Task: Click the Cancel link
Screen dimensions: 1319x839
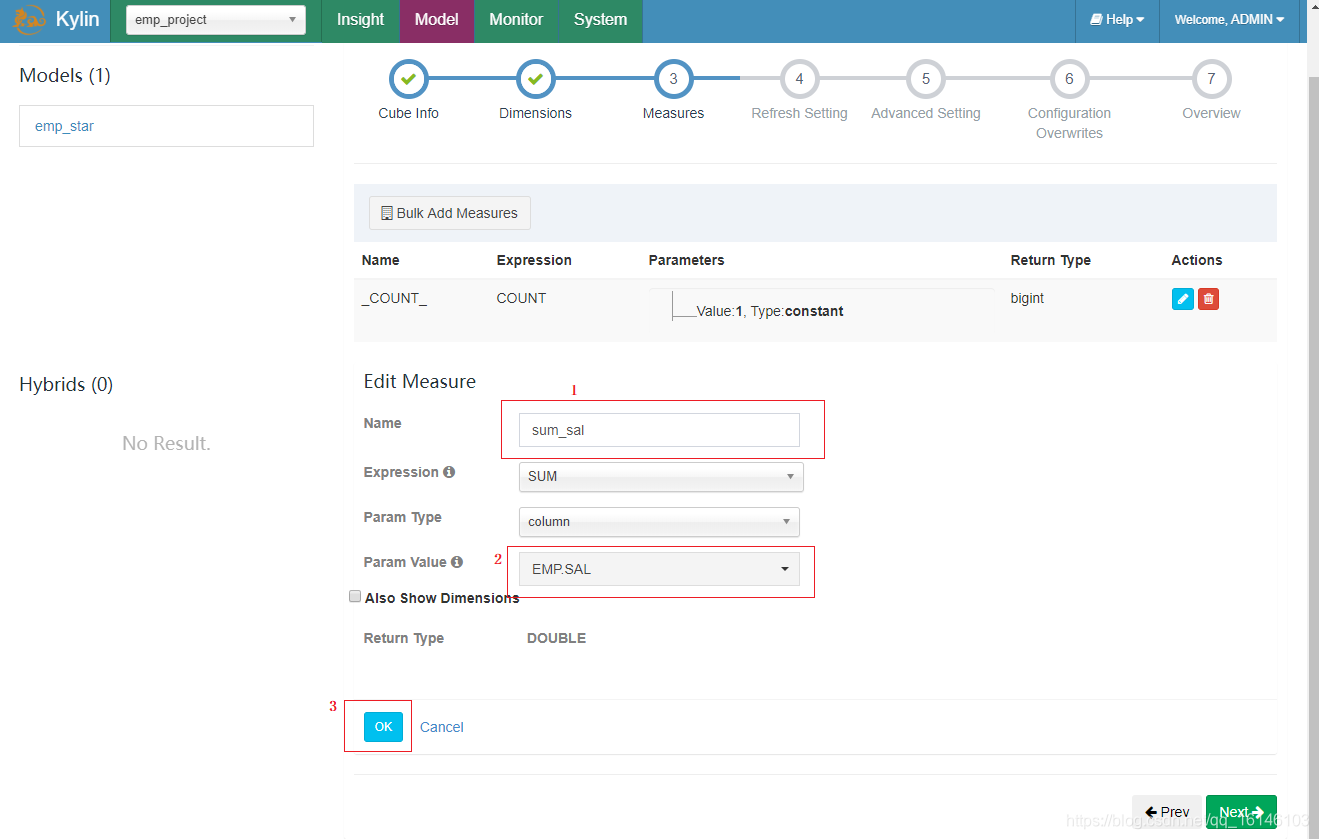Action: 442,727
